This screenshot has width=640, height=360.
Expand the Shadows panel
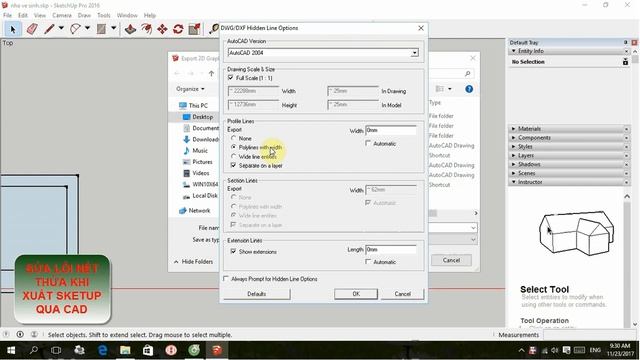(514, 164)
